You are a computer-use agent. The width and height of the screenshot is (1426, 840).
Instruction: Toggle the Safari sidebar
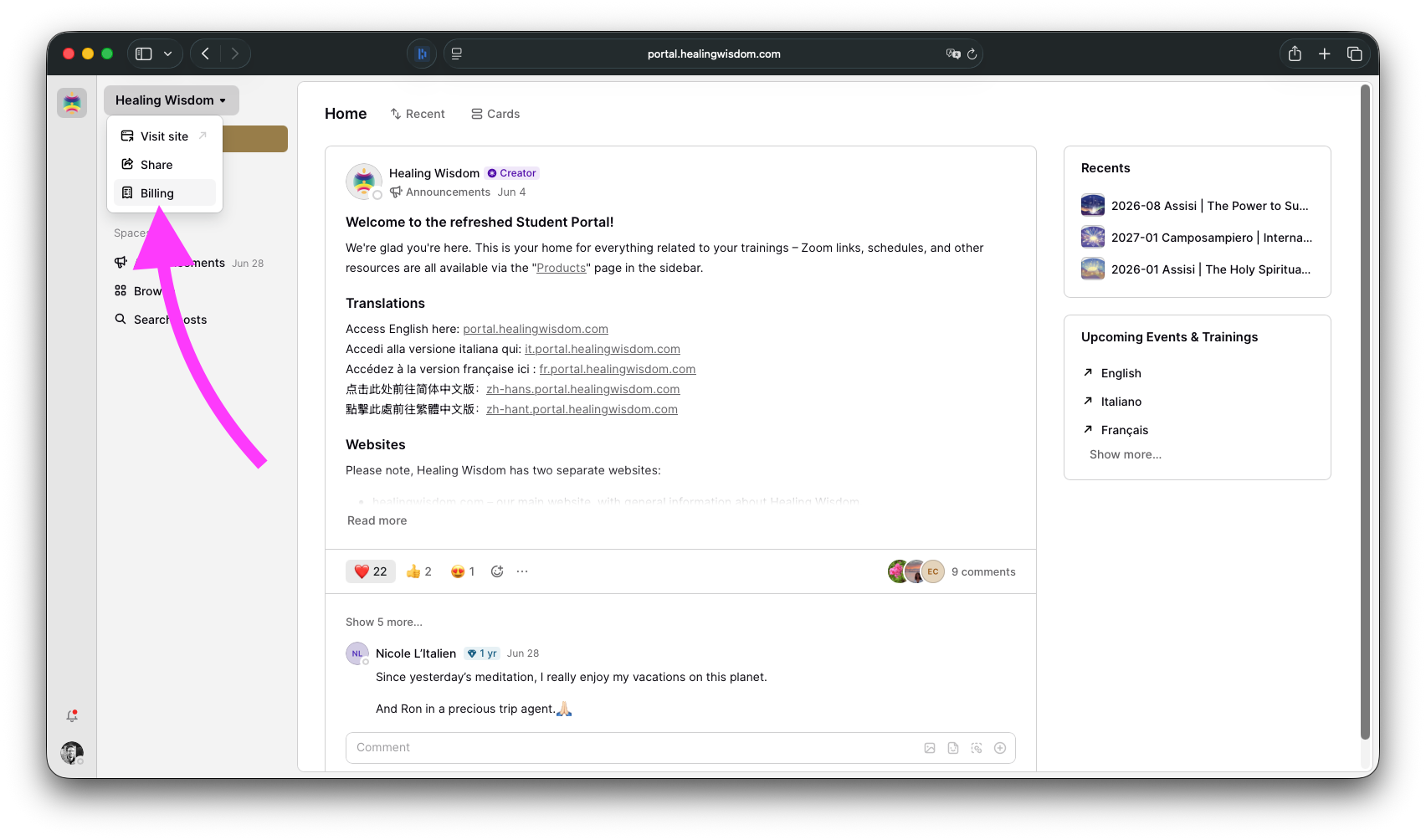coord(144,54)
